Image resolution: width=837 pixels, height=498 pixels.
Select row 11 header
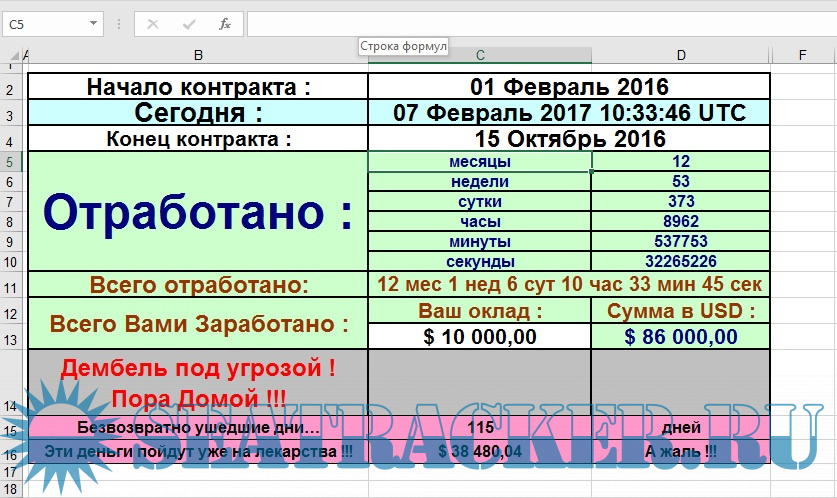pyautogui.click(x=11, y=287)
